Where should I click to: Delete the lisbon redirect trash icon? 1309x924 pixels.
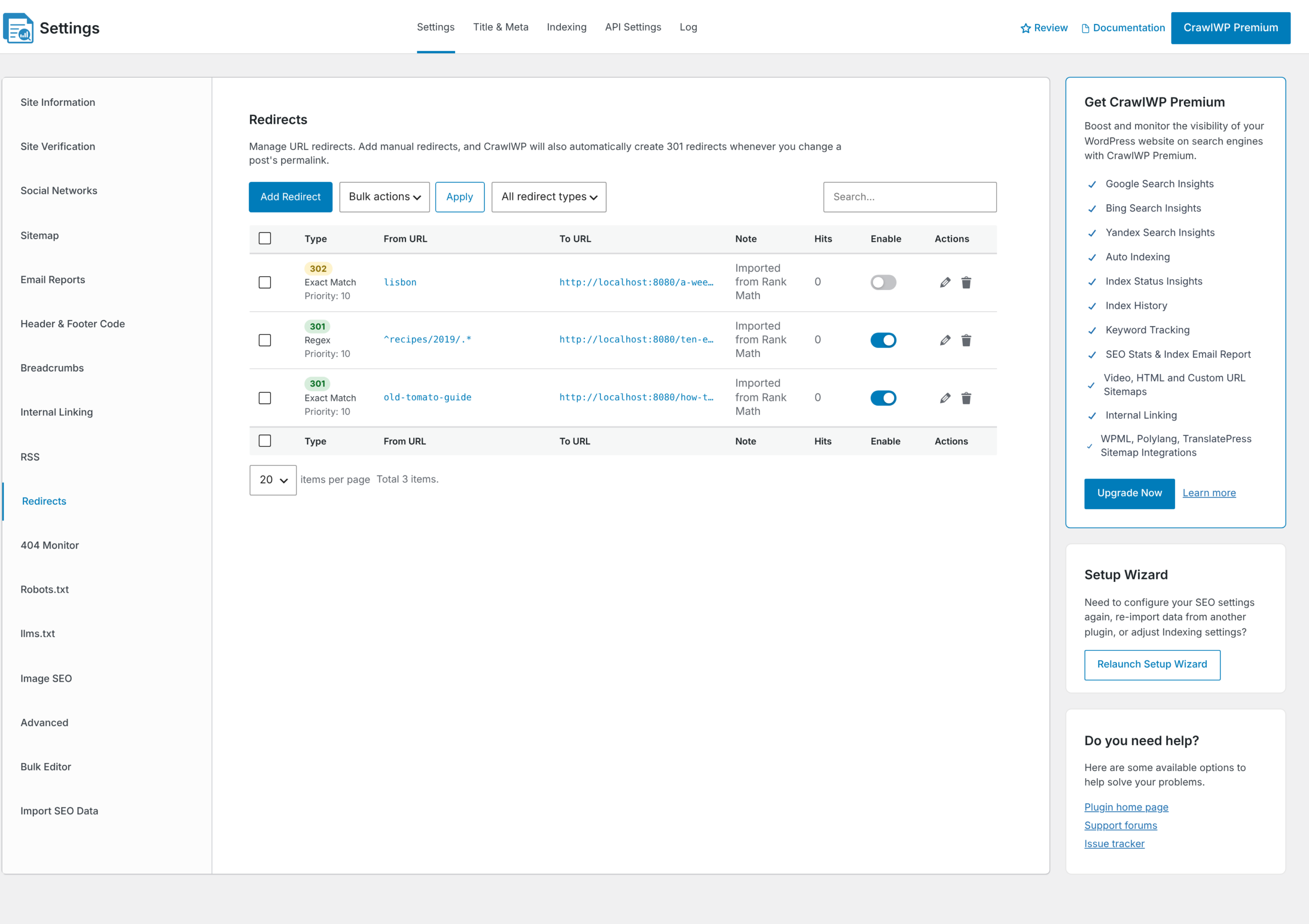tap(966, 282)
